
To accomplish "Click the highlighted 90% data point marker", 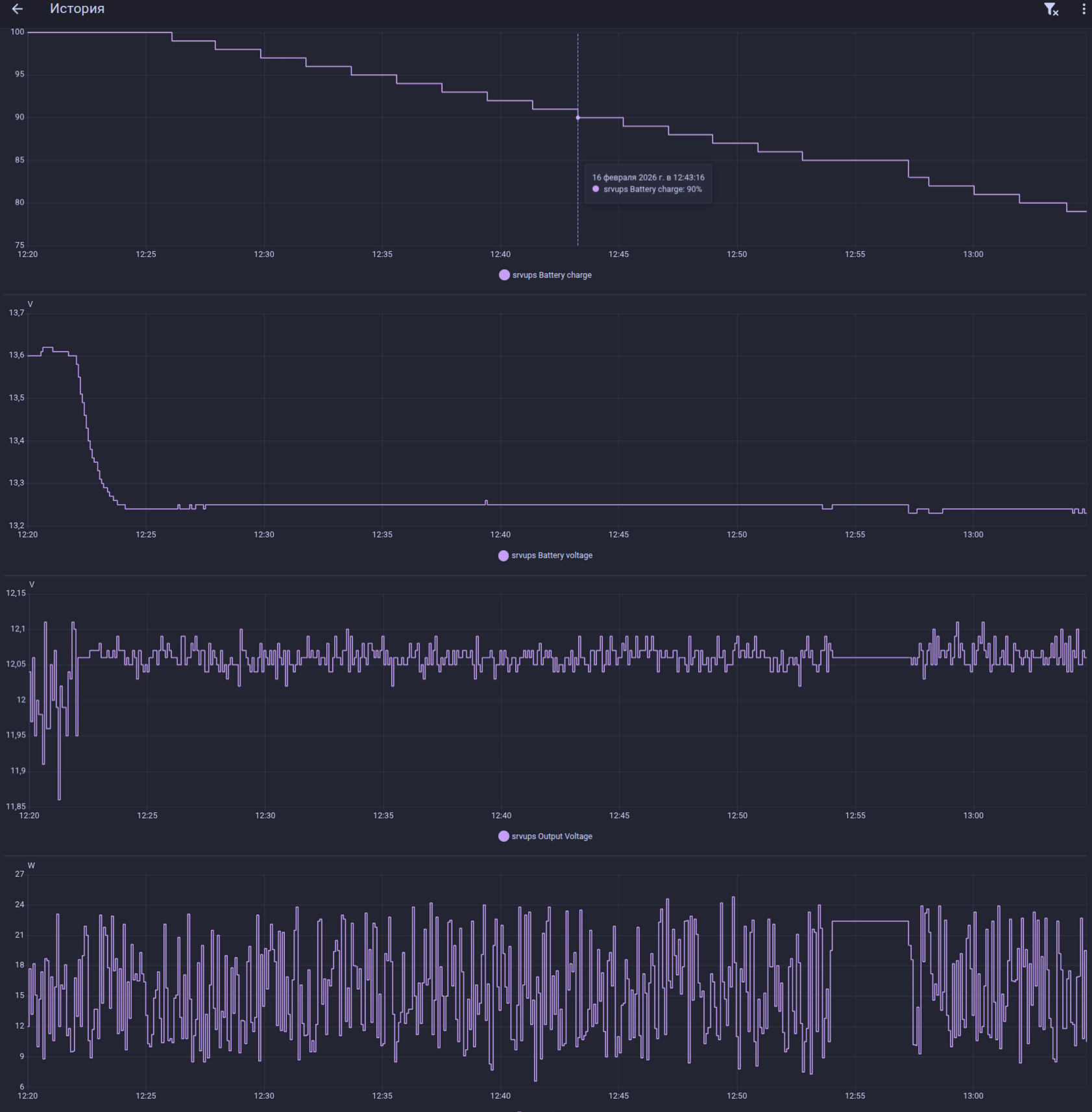I will 578,117.
